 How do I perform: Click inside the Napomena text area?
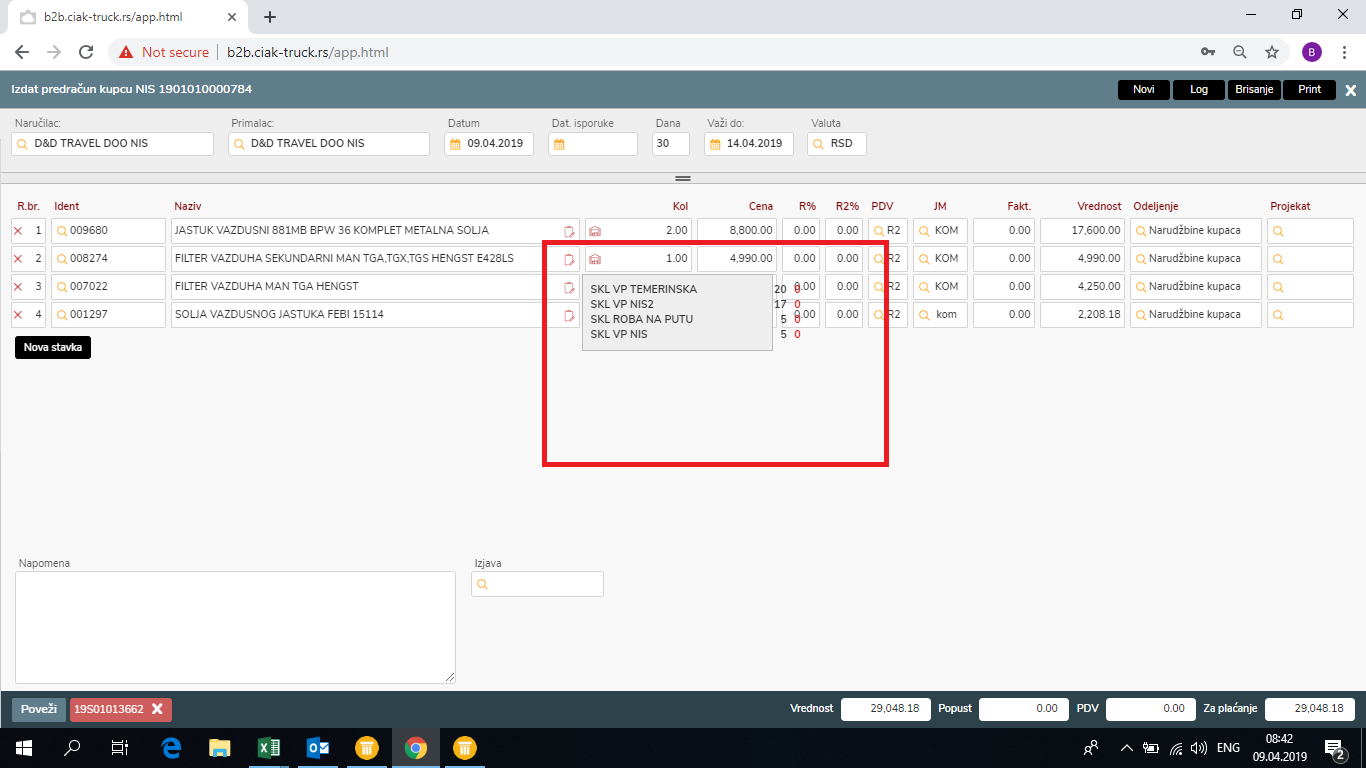[x=235, y=627]
